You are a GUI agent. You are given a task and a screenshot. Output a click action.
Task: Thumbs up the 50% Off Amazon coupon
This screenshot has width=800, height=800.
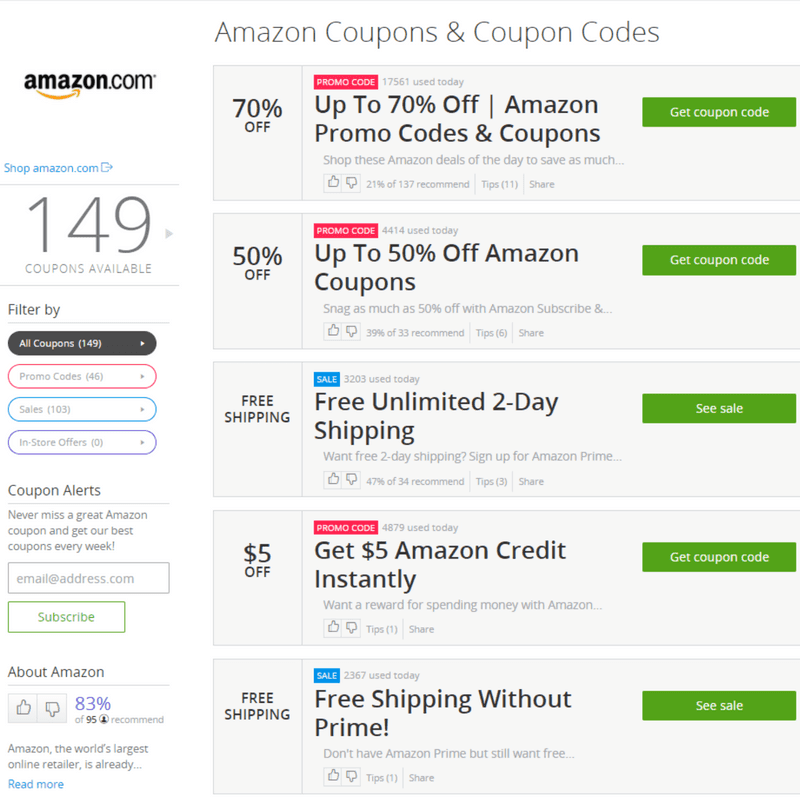(x=333, y=331)
